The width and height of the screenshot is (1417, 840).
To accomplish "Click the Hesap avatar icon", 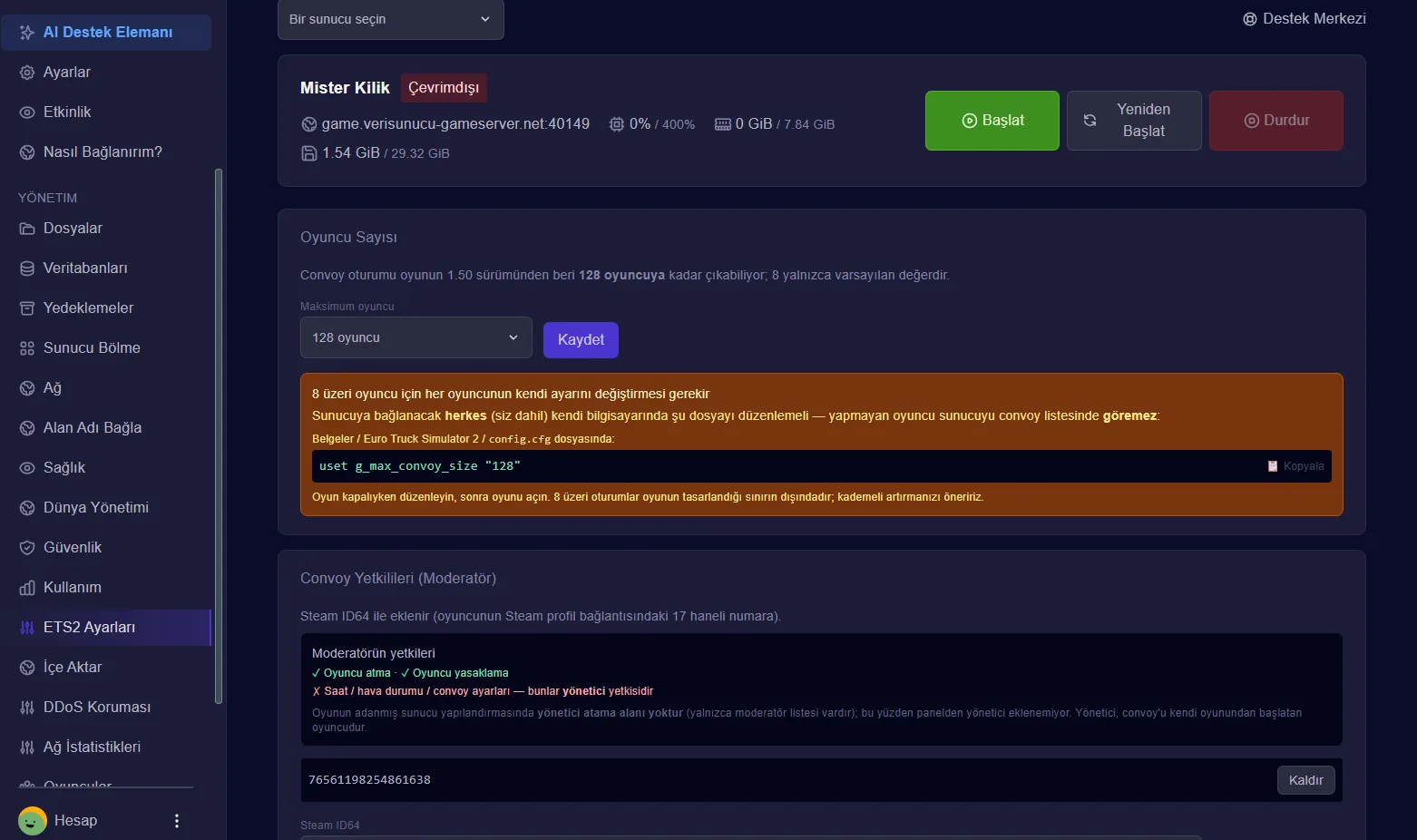I will (x=33, y=821).
